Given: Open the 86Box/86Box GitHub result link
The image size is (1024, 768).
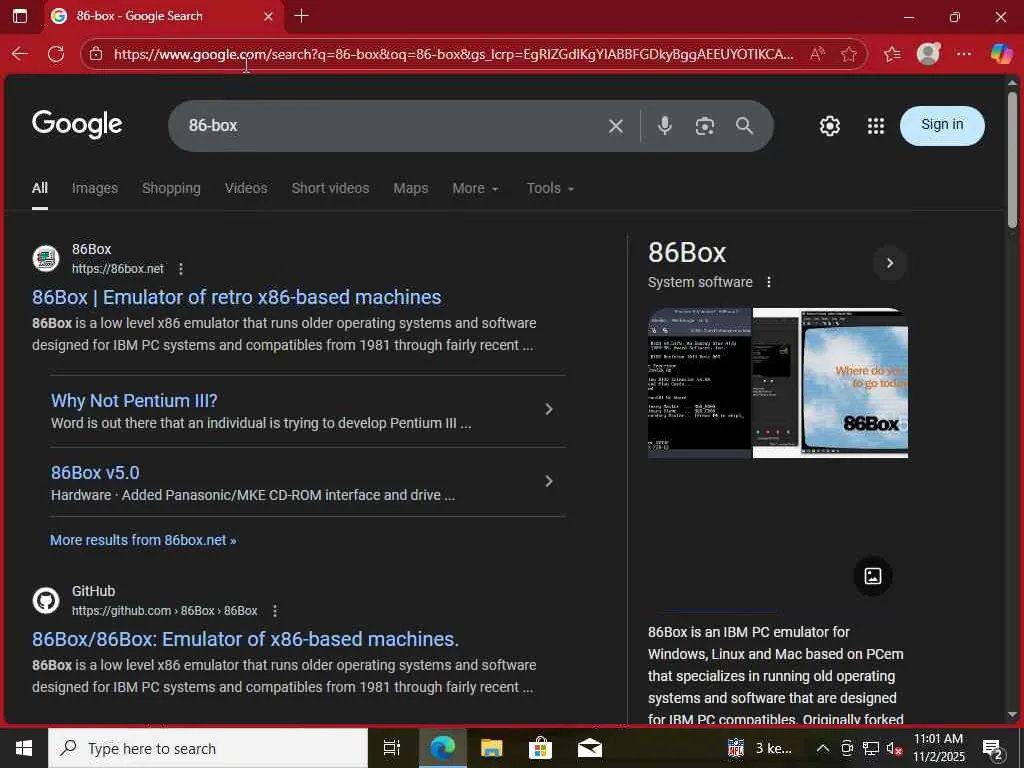Looking at the screenshot, I should click(x=245, y=639).
